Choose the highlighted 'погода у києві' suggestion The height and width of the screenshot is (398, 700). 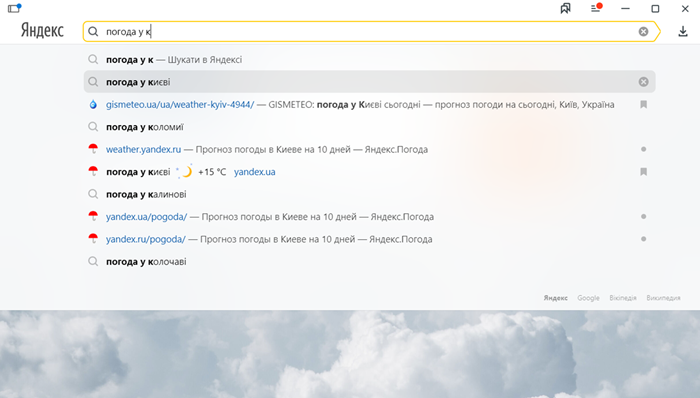(x=369, y=82)
